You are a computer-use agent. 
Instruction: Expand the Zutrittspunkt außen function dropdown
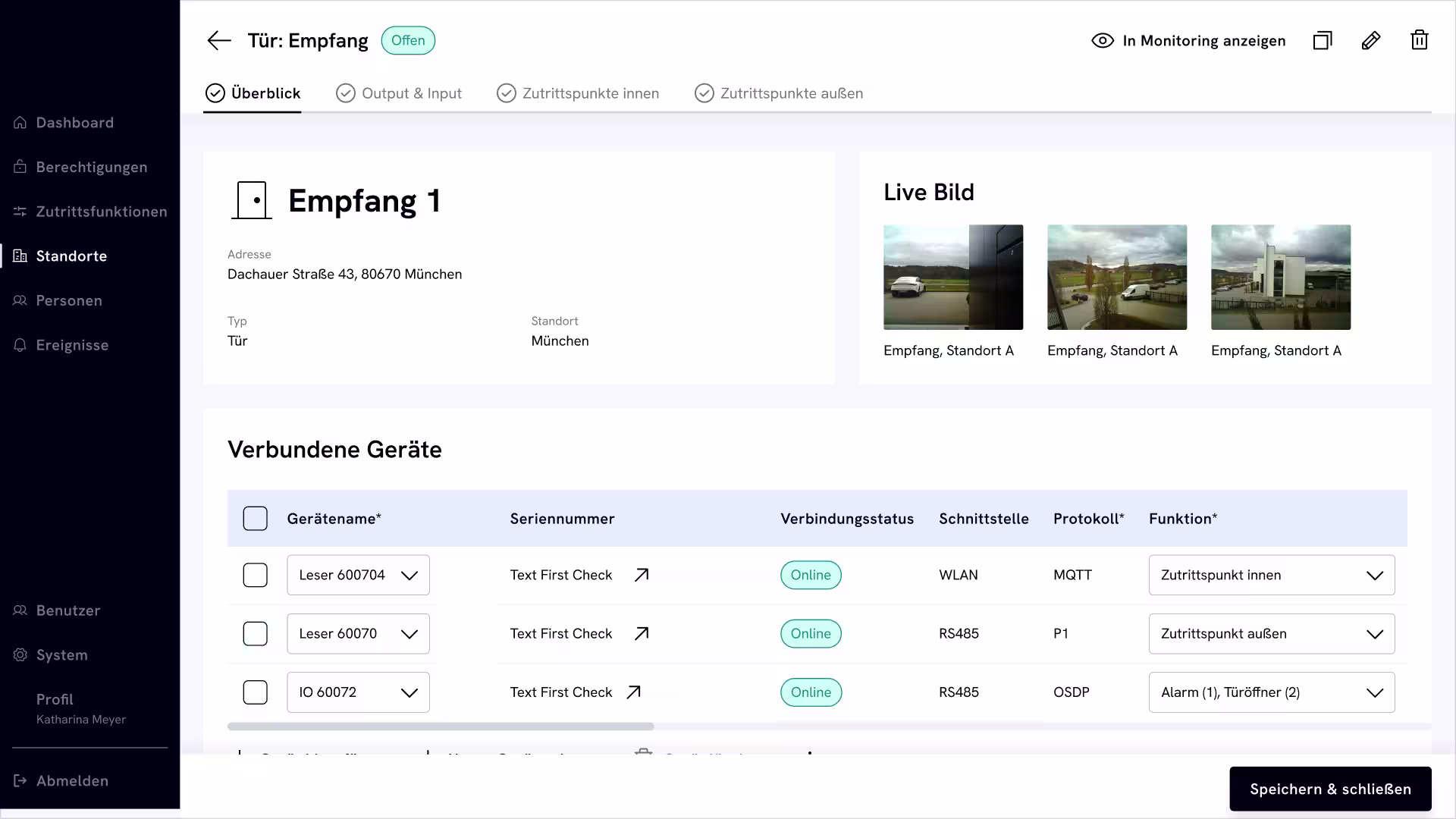pyautogui.click(x=1272, y=633)
